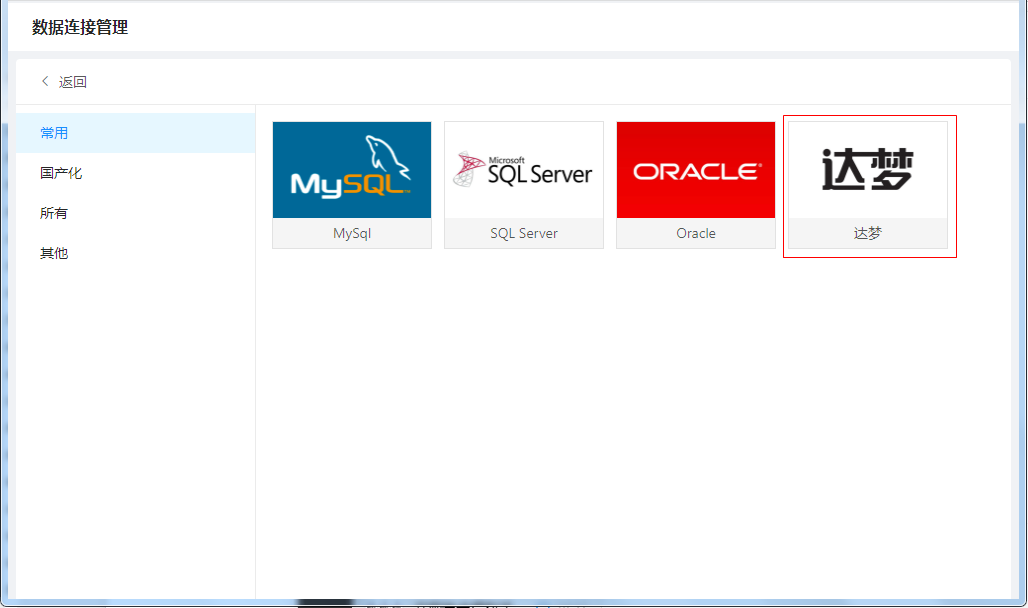Image resolution: width=1028 pixels, height=608 pixels.
Task: Click the 达梦 logo image
Action: point(867,169)
